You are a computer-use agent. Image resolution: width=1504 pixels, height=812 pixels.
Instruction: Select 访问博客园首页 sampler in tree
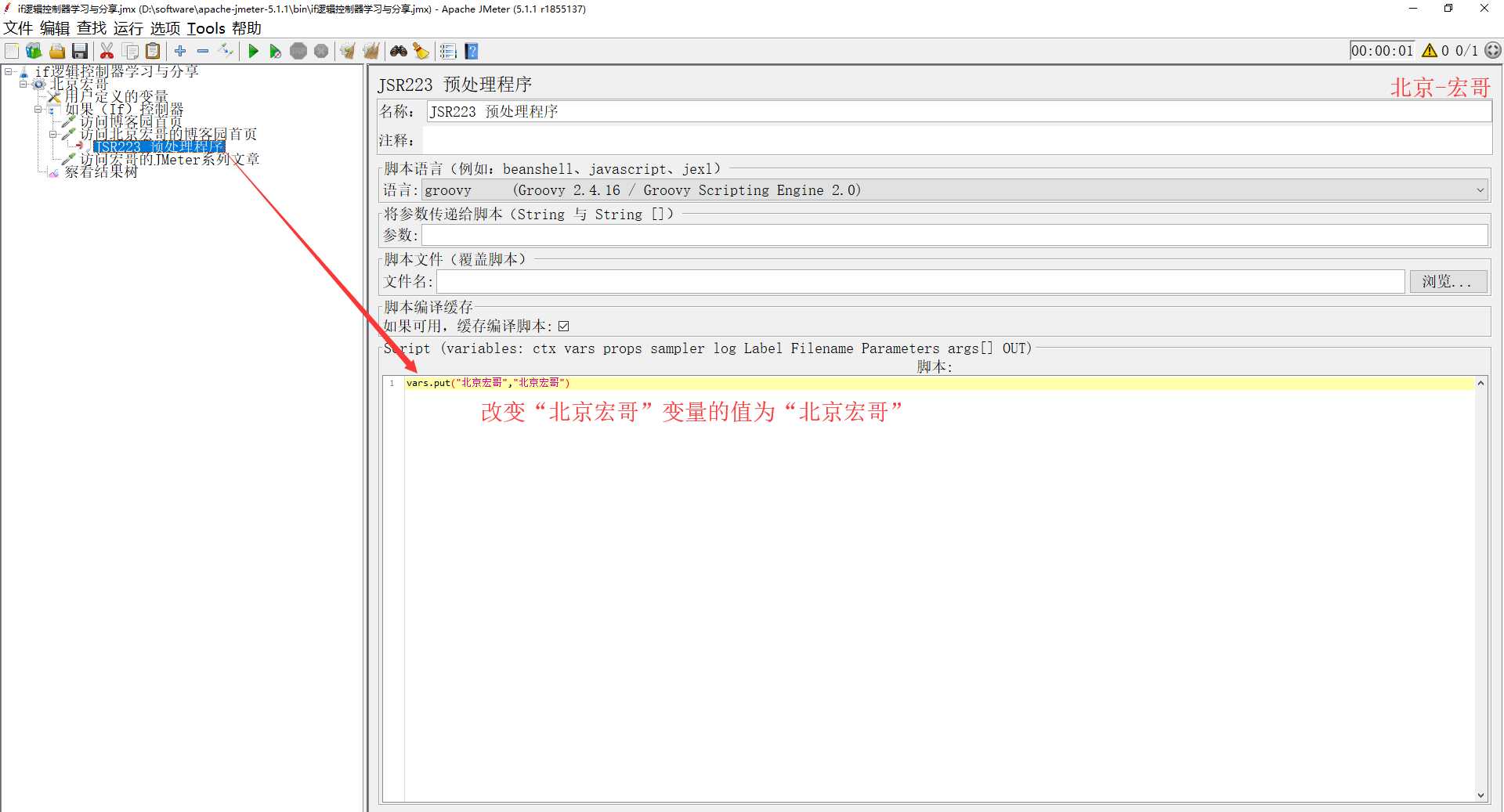131,121
